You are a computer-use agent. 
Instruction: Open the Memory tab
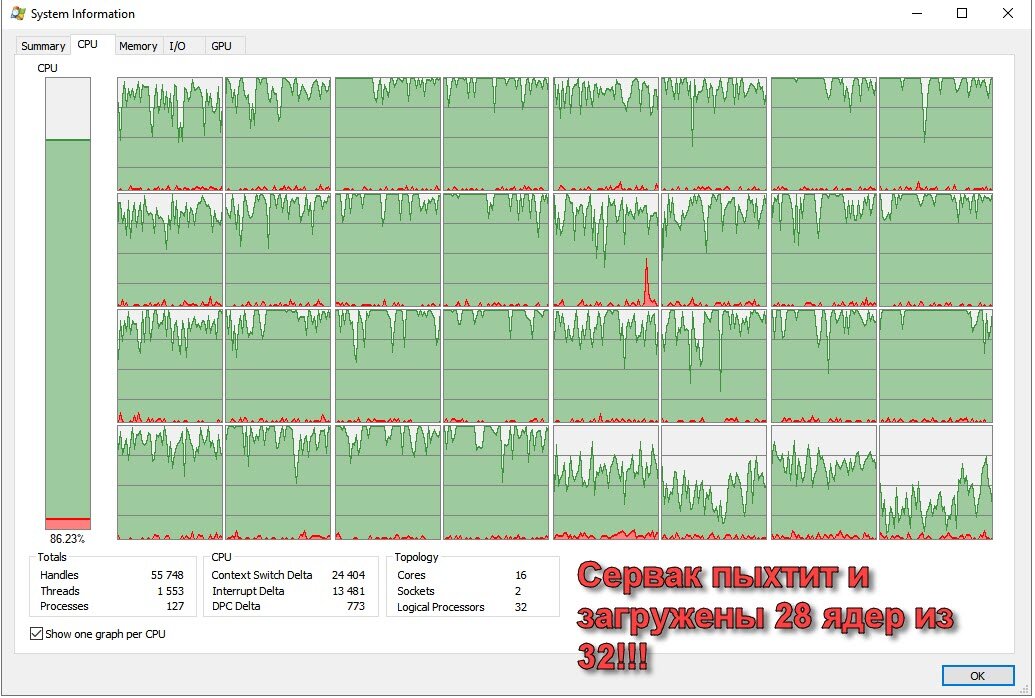click(x=138, y=46)
